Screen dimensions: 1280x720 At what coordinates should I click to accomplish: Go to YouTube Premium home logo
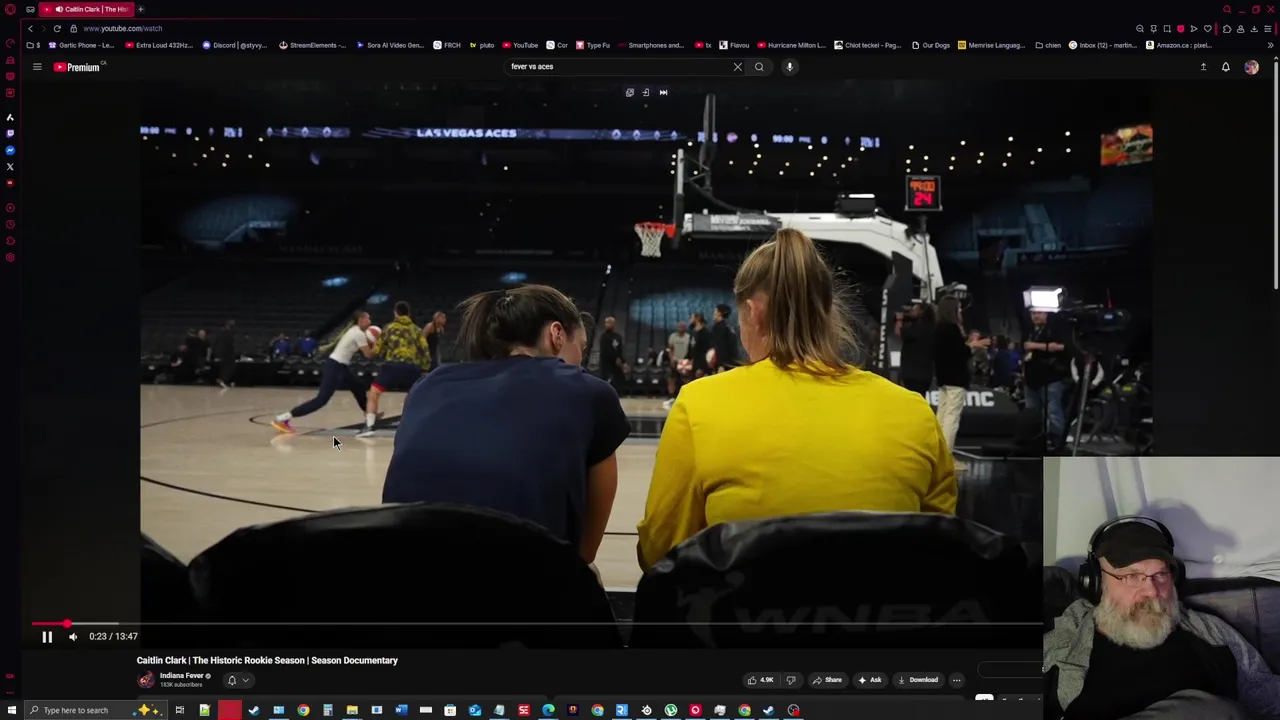coord(79,67)
